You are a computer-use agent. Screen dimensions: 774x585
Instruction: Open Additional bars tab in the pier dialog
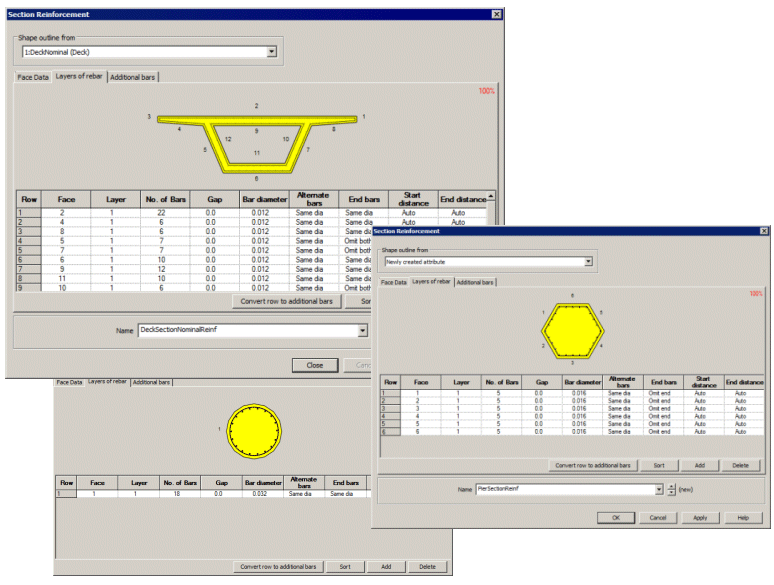pyautogui.click(x=475, y=283)
